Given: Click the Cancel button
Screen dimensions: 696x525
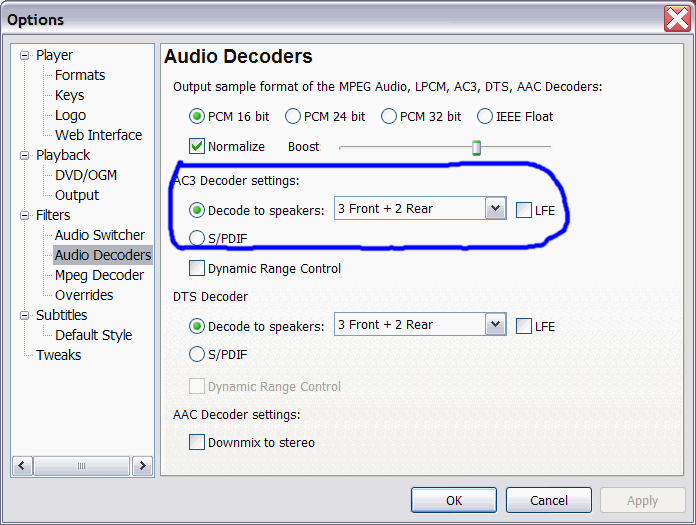Looking at the screenshot, I should coord(549,500).
